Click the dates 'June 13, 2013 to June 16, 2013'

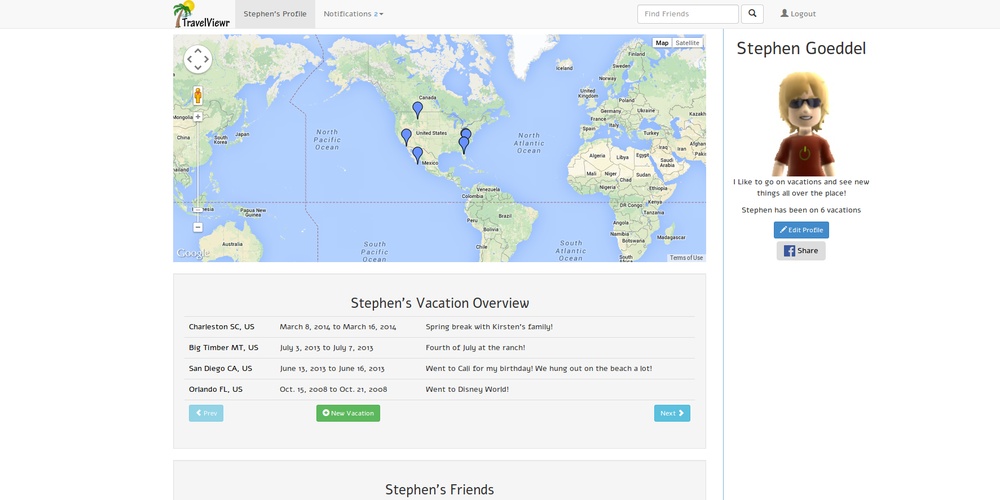tap(332, 369)
